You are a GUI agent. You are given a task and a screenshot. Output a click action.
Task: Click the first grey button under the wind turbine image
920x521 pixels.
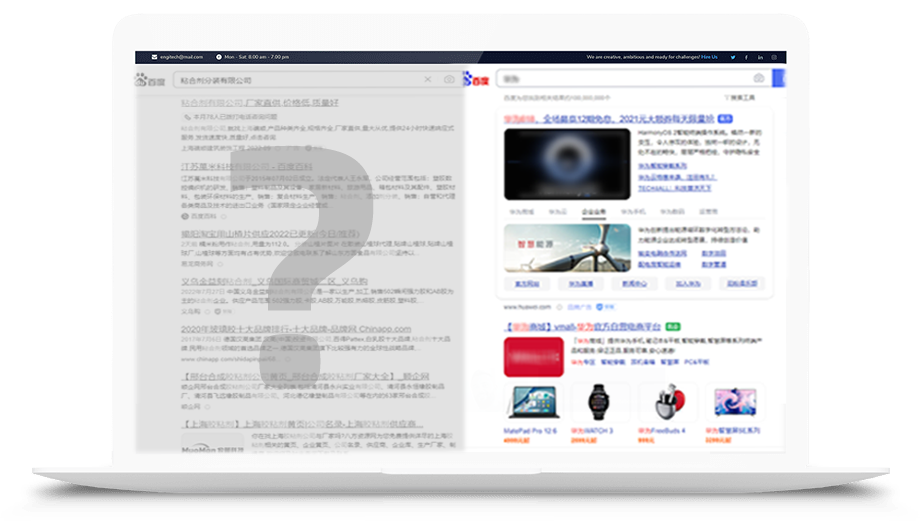[x=527, y=284]
